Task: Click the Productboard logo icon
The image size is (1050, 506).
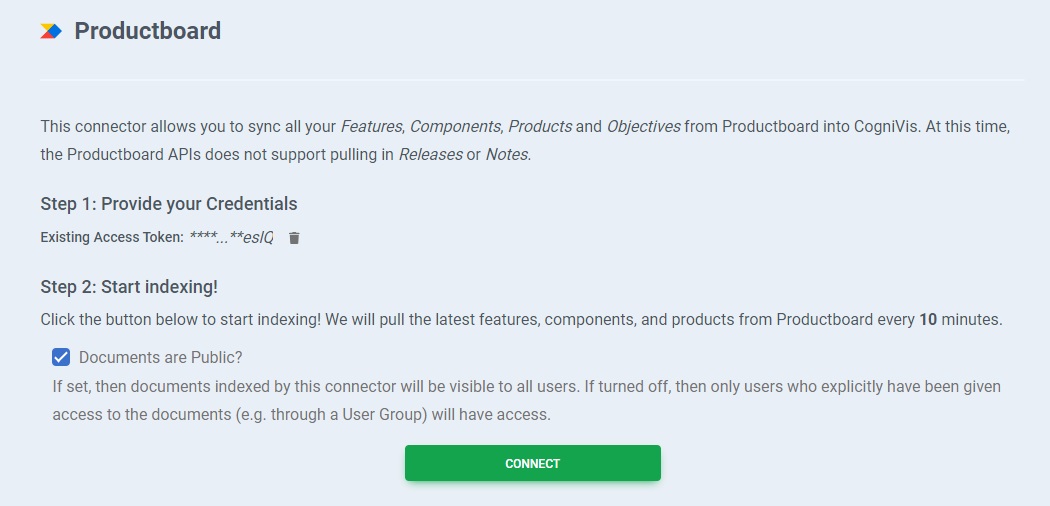Action: (x=51, y=31)
